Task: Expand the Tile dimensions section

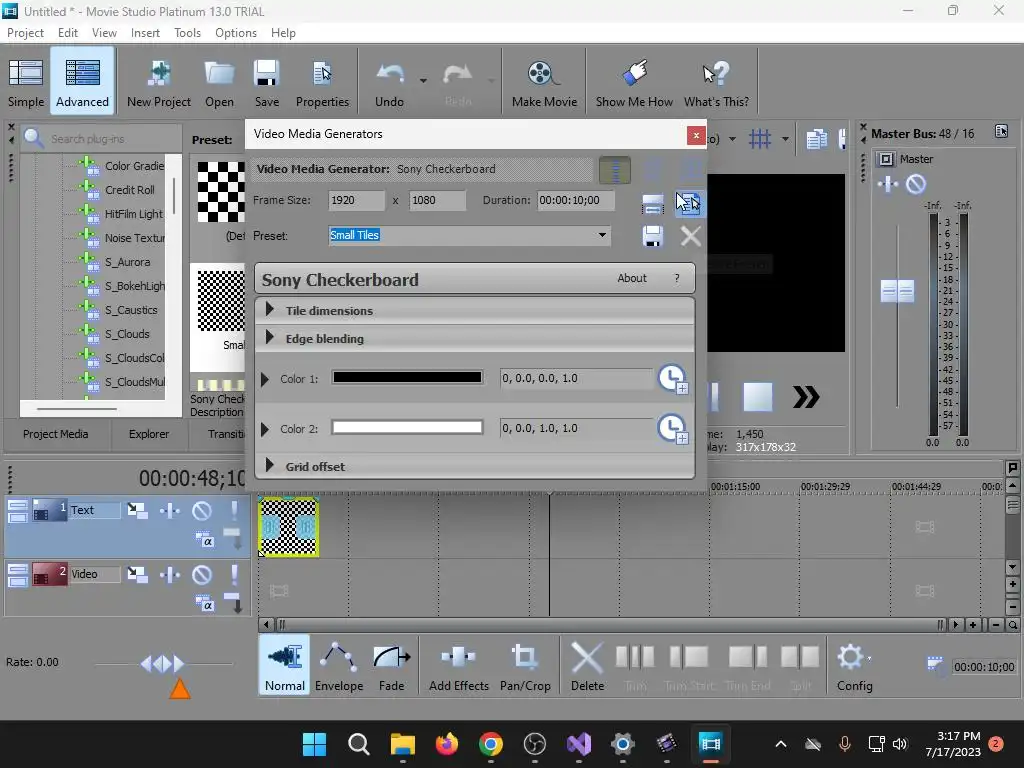Action: (270, 310)
